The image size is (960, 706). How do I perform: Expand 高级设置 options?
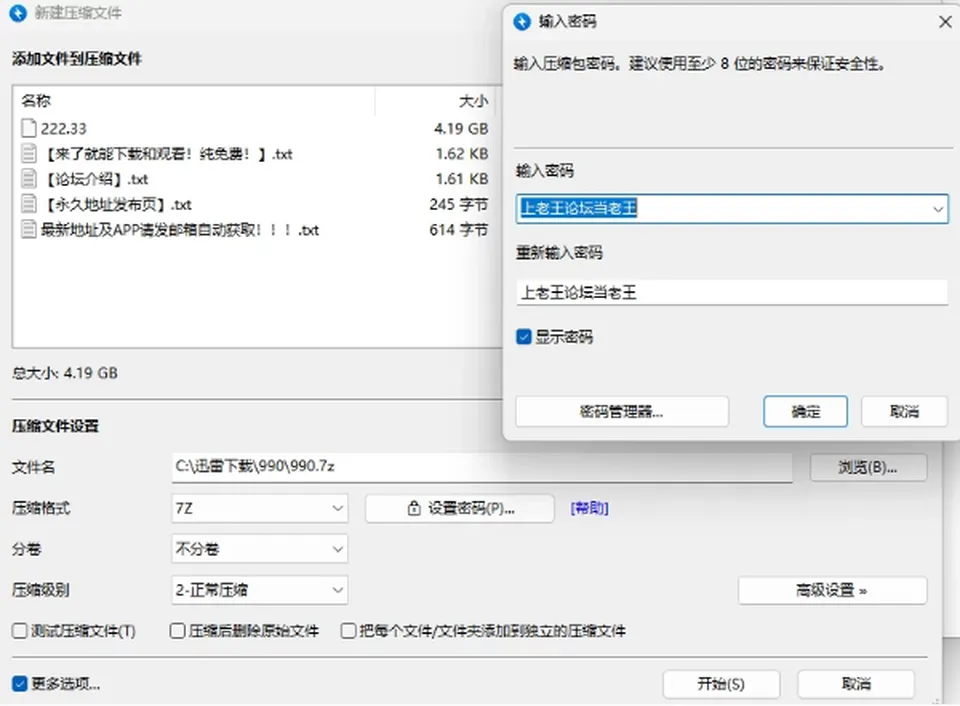click(832, 590)
